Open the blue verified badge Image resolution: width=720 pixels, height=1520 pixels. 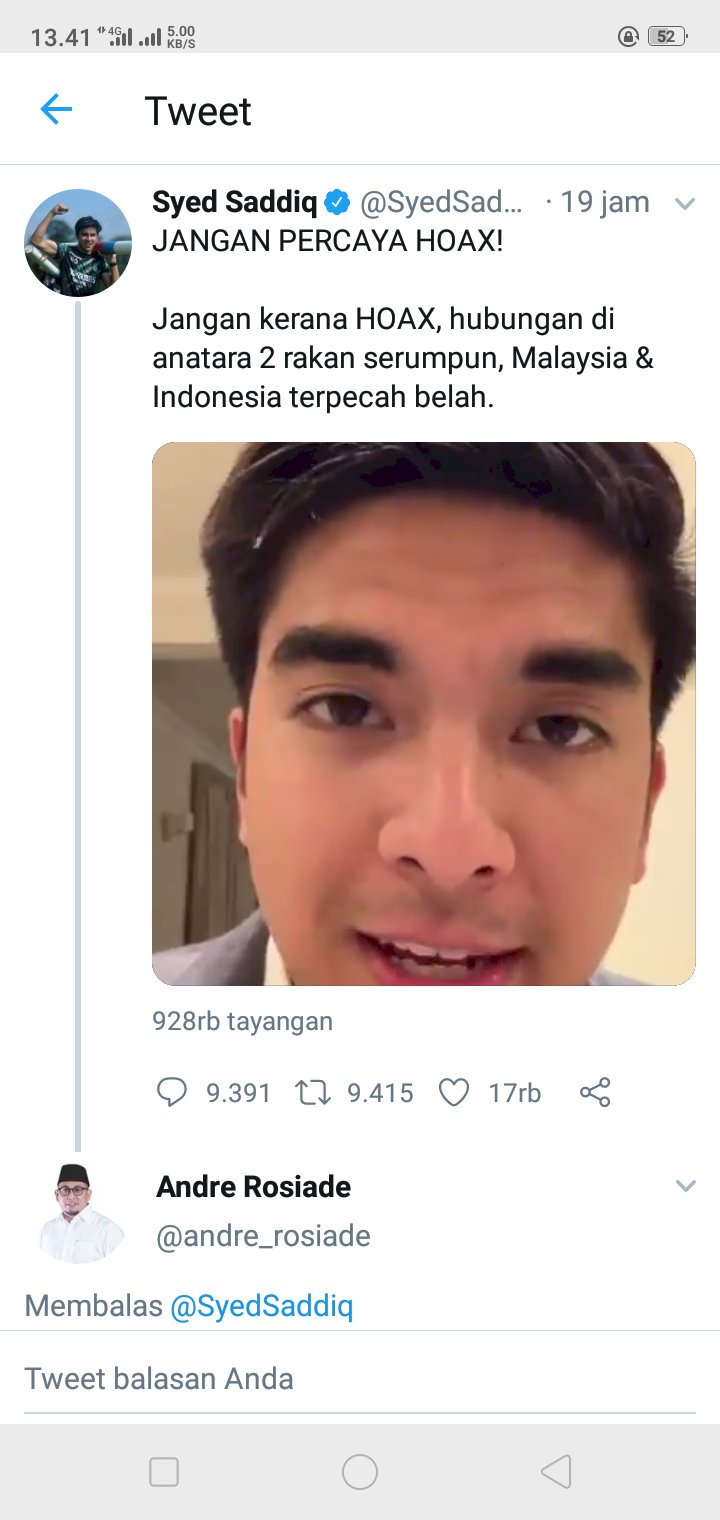pyautogui.click(x=338, y=203)
